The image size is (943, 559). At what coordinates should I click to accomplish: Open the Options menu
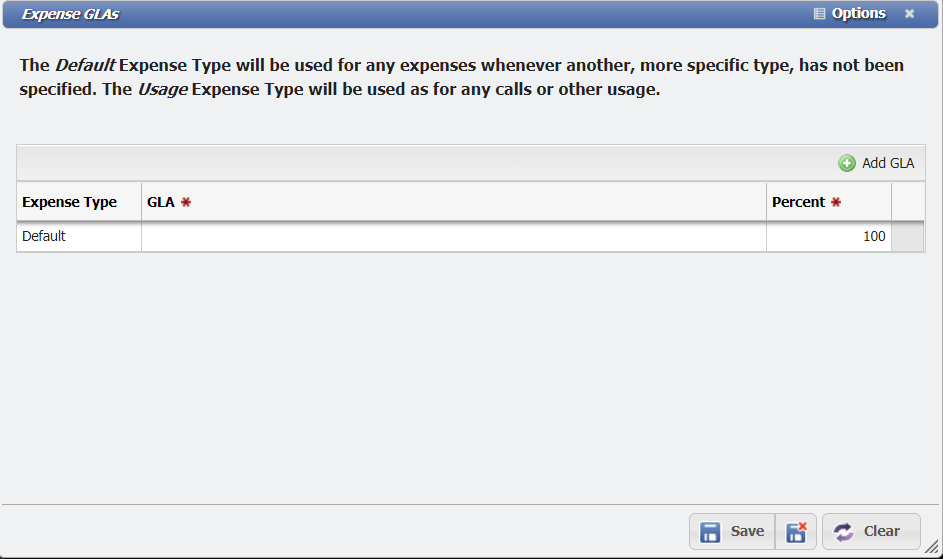point(858,14)
